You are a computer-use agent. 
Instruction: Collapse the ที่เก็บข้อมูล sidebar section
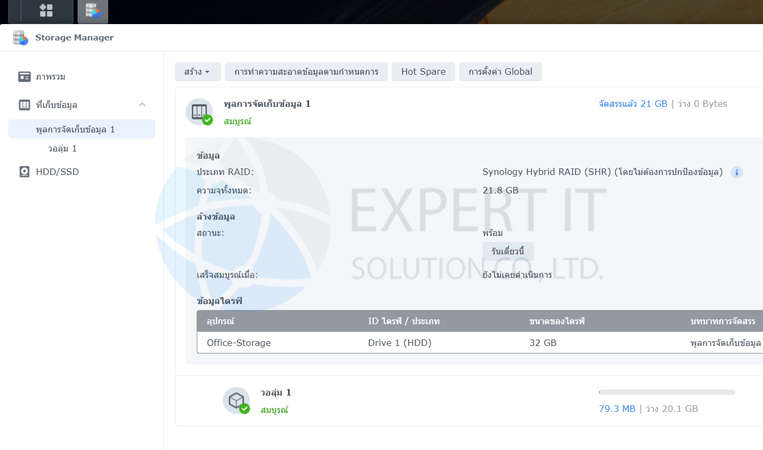coord(142,105)
